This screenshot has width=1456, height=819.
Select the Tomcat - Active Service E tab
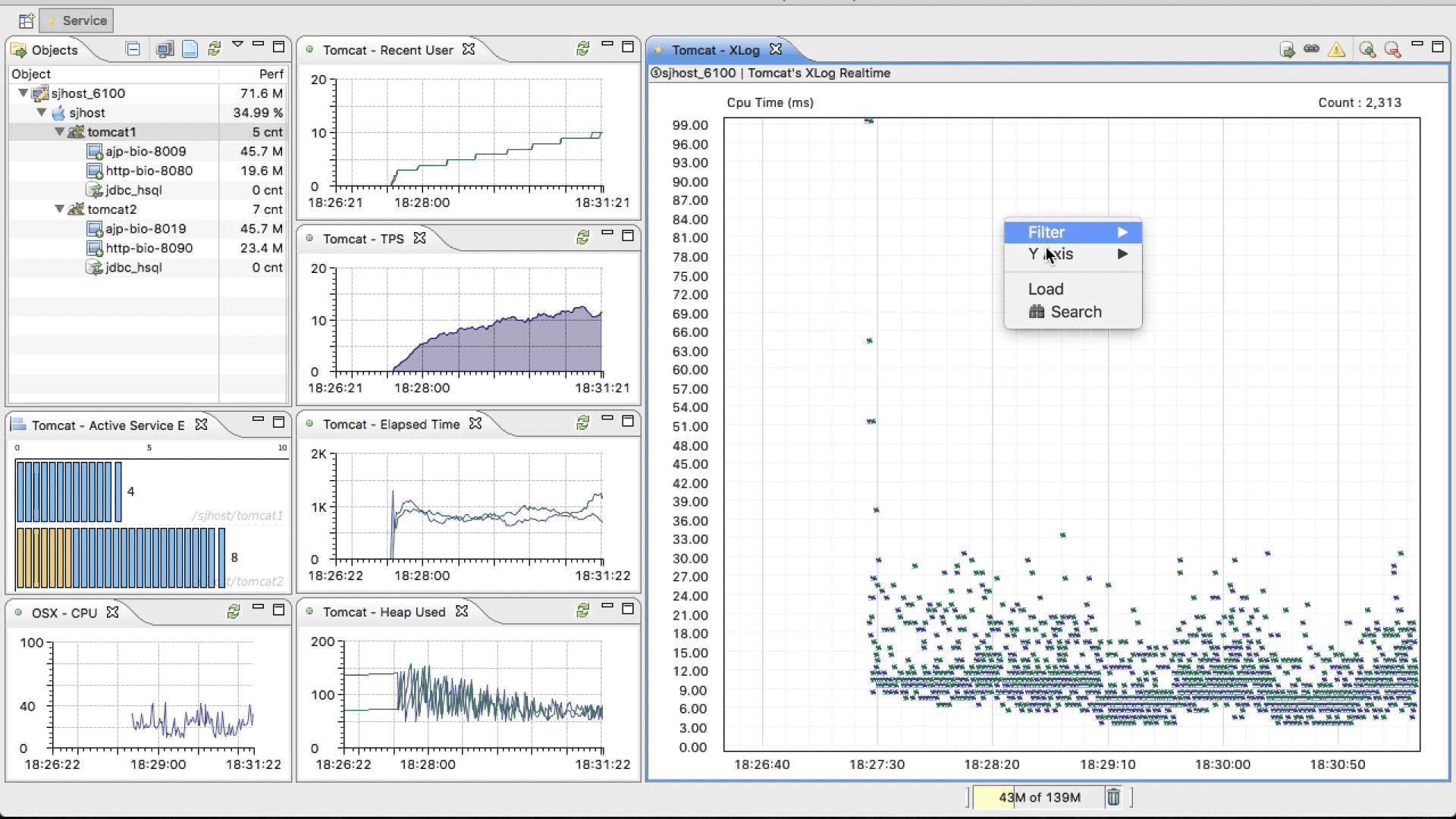pyautogui.click(x=108, y=425)
